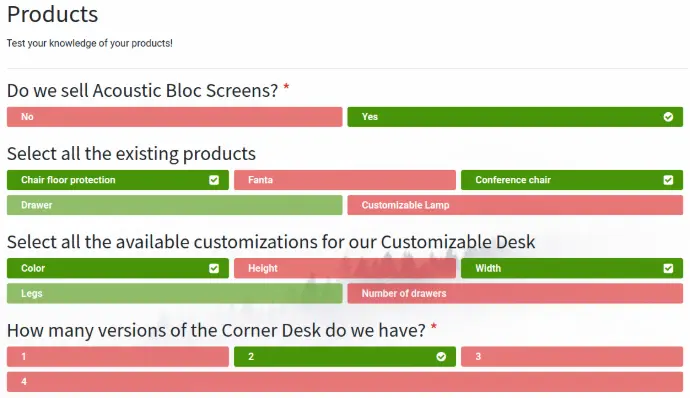
Task: Toggle the Height customization option
Action: [345, 268]
